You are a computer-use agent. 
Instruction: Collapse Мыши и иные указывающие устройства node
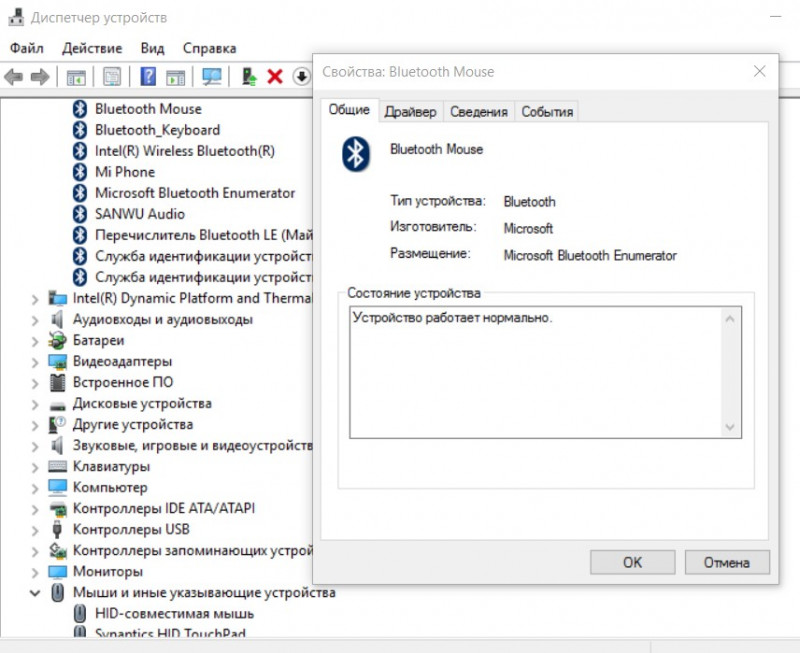pos(35,593)
